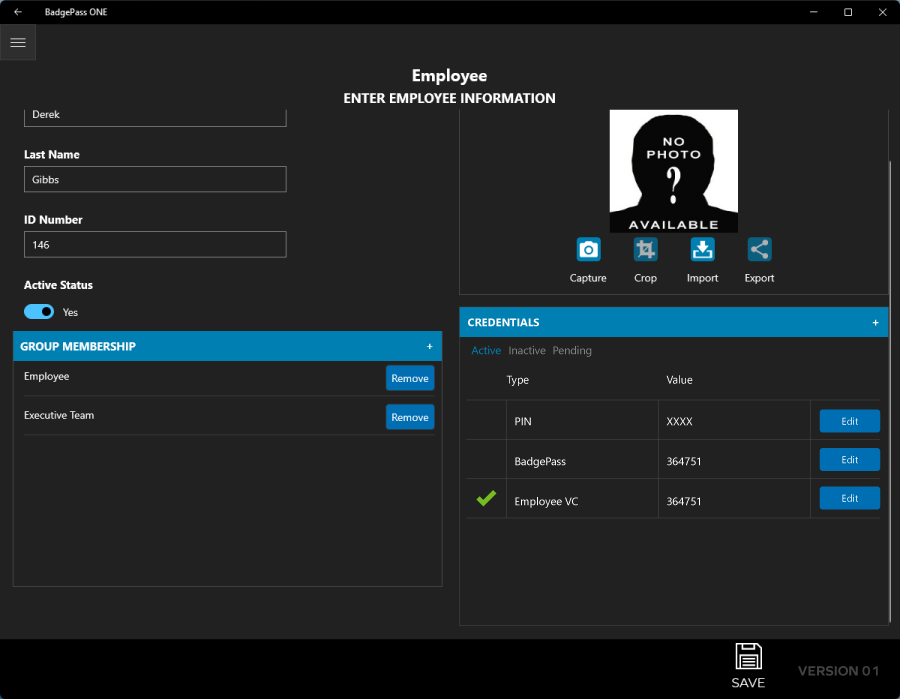Toggle the Active Status switch off

[x=39, y=312]
